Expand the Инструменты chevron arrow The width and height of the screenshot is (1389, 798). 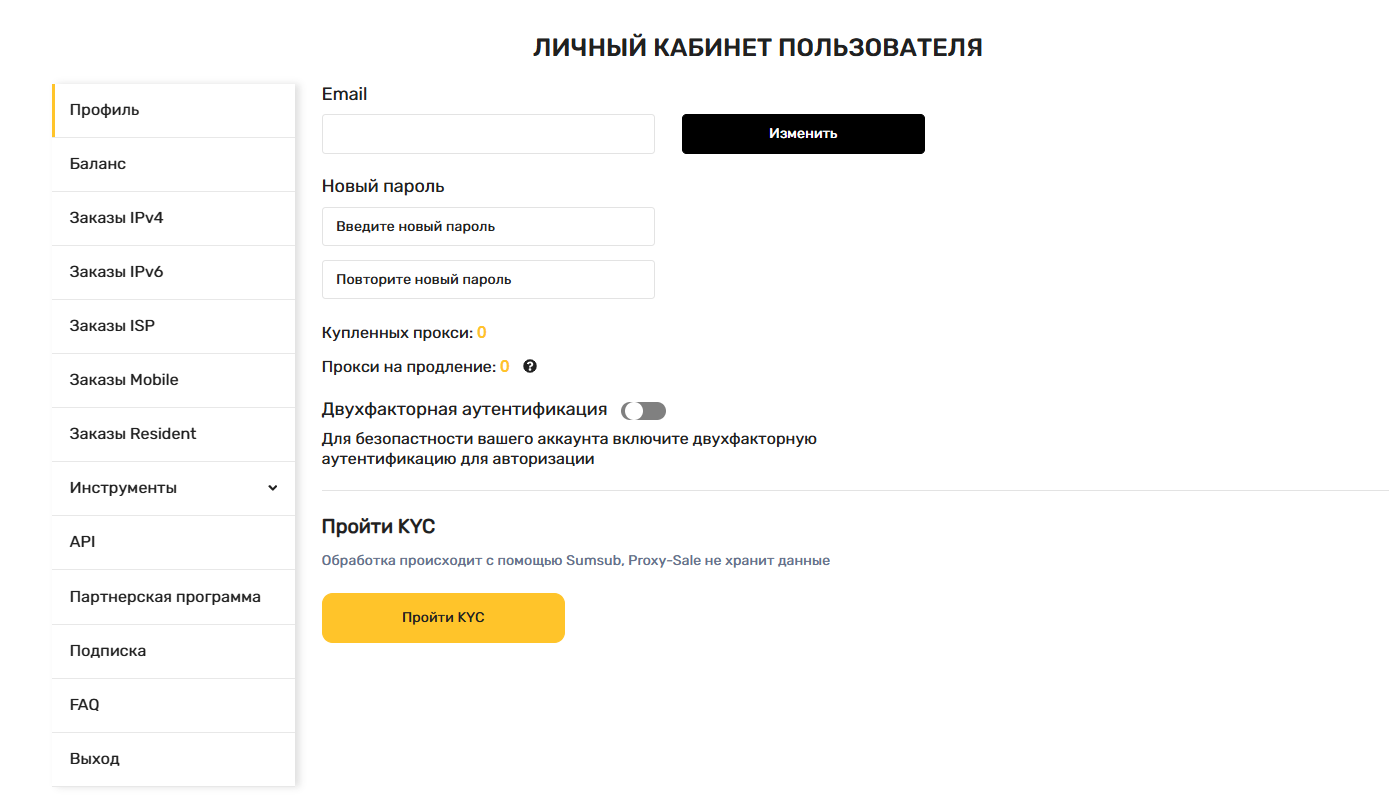273,488
